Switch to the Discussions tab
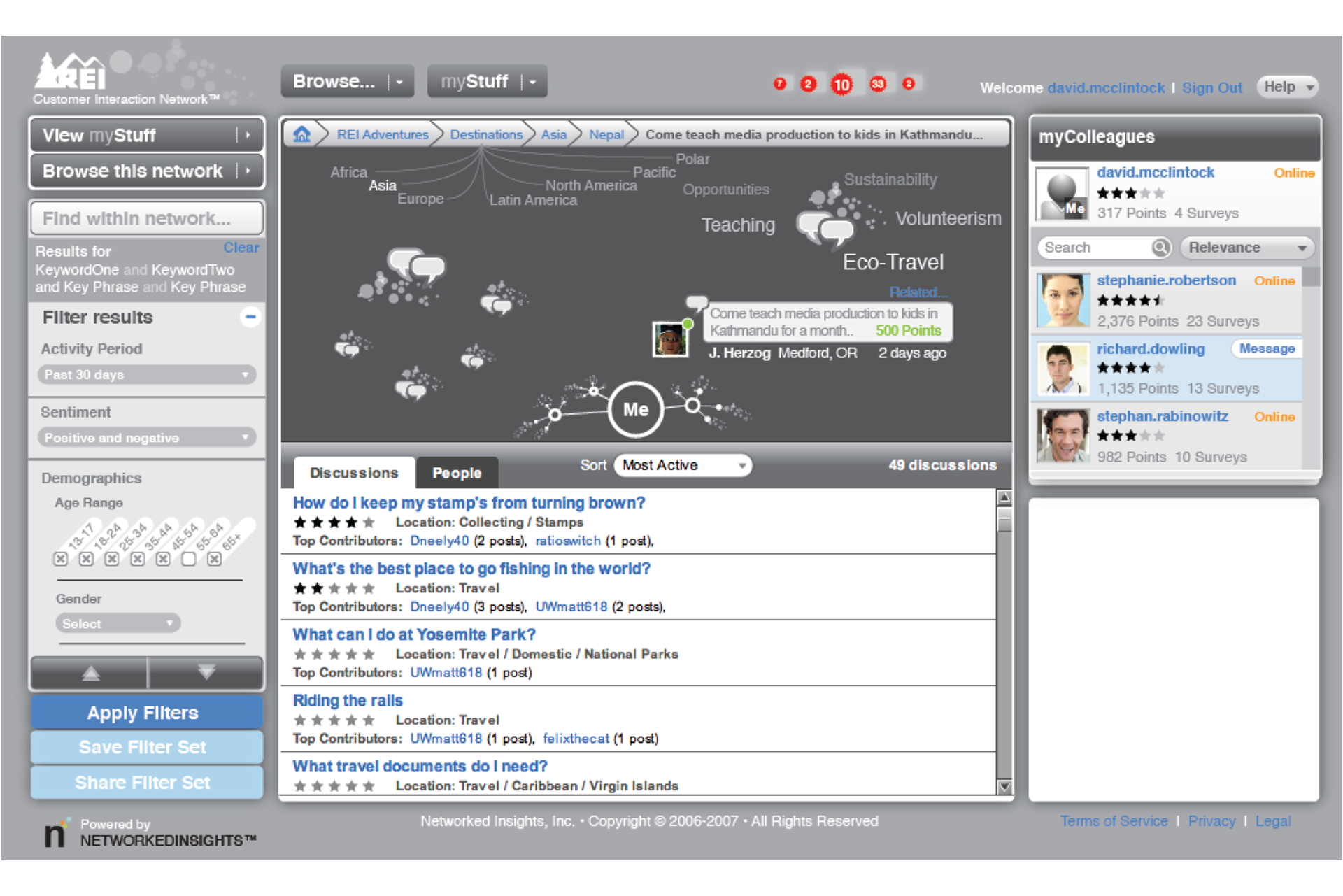 point(355,473)
